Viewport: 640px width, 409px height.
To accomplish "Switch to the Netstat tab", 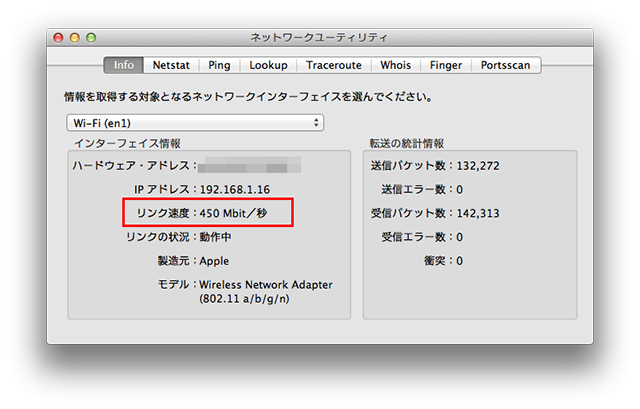I will click(171, 65).
